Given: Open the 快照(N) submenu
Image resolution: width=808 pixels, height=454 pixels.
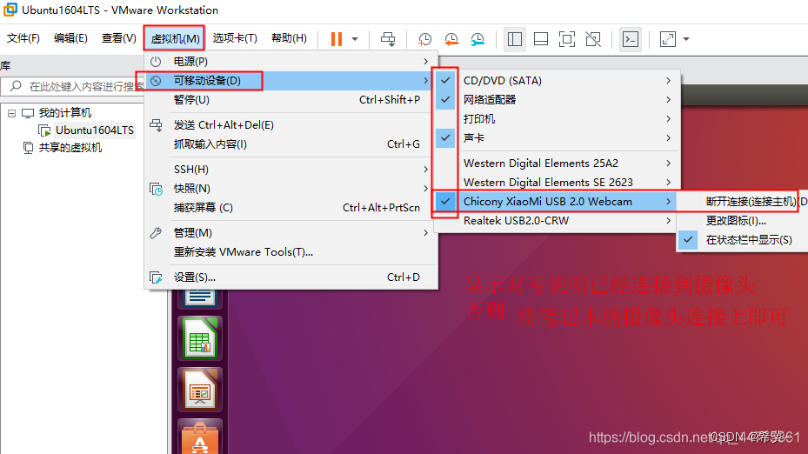Looking at the screenshot, I should [291, 188].
